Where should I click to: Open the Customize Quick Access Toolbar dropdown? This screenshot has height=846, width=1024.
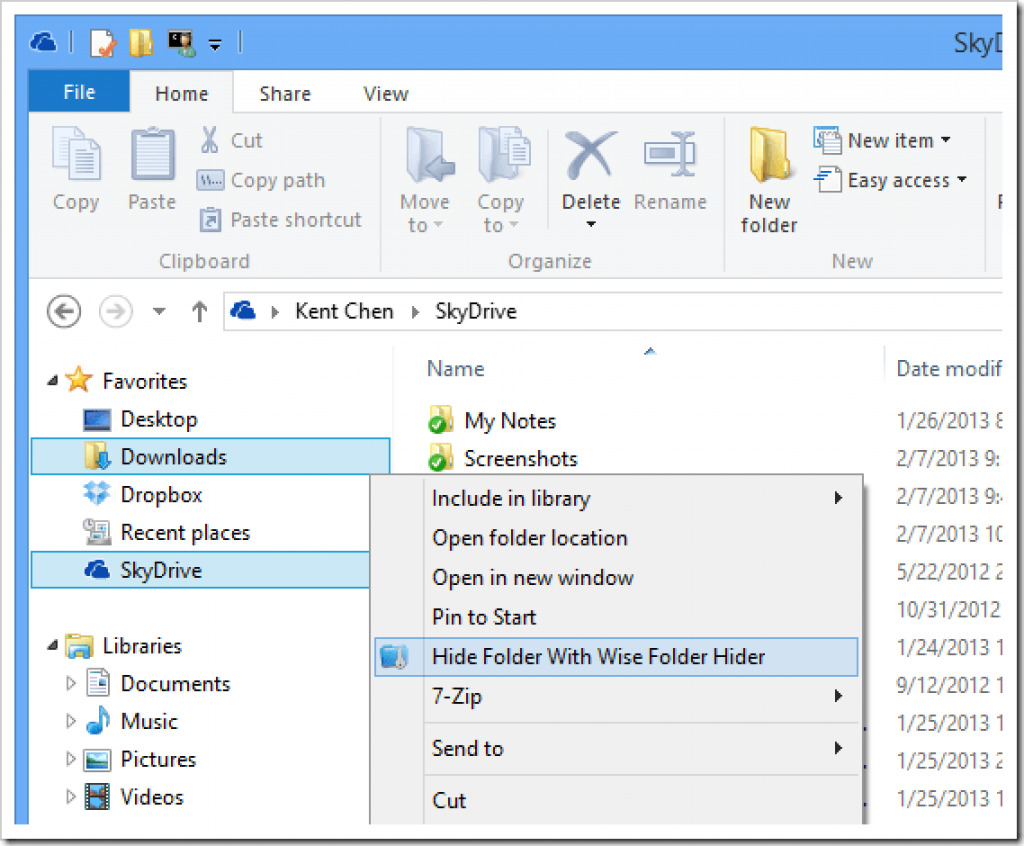[214, 44]
